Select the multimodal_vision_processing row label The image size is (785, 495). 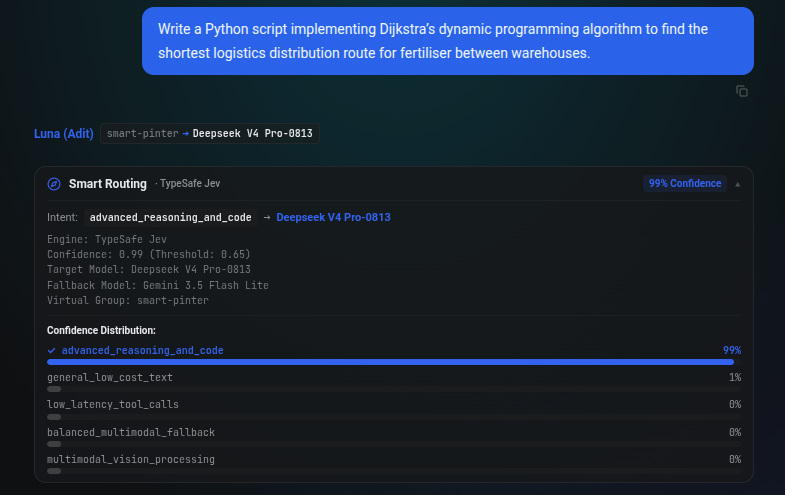pos(131,459)
